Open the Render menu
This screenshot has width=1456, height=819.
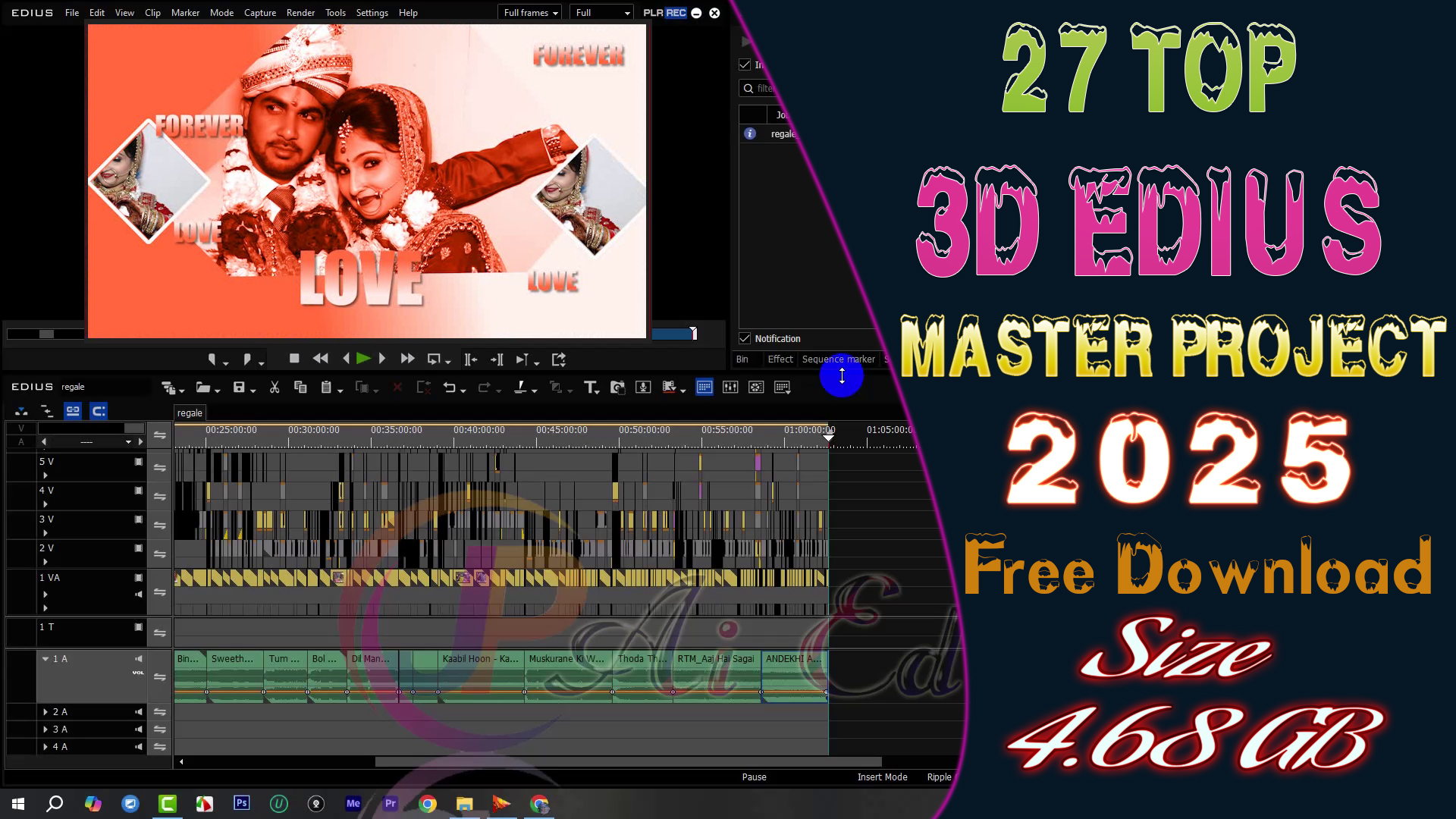tap(300, 13)
